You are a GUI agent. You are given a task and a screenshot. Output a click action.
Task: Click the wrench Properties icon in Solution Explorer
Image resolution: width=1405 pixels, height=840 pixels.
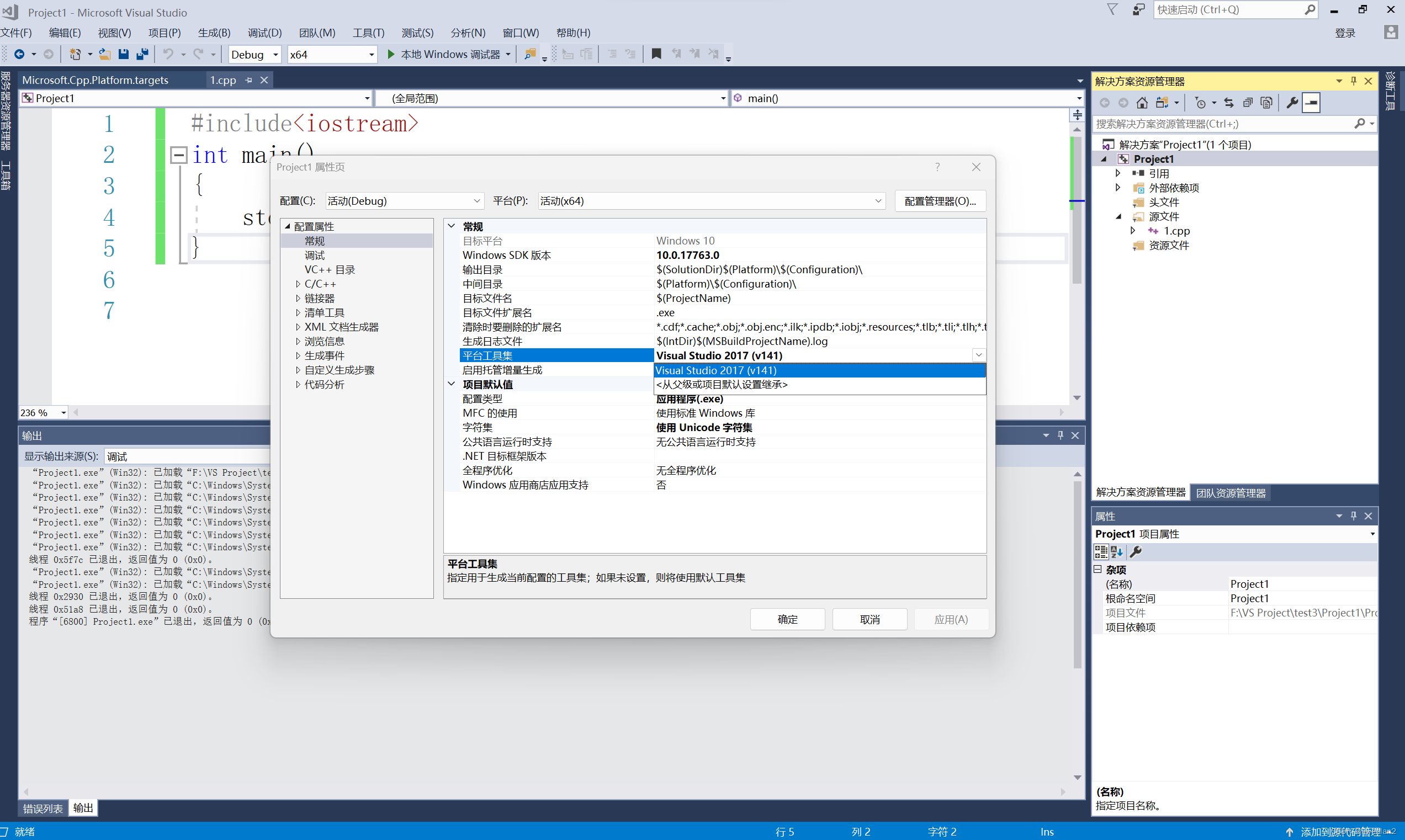[1292, 103]
